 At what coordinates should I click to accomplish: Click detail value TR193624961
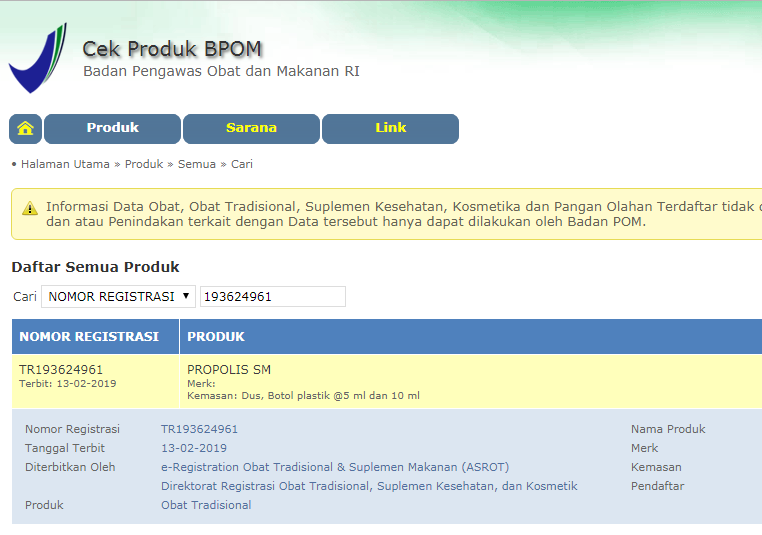[x=199, y=429]
